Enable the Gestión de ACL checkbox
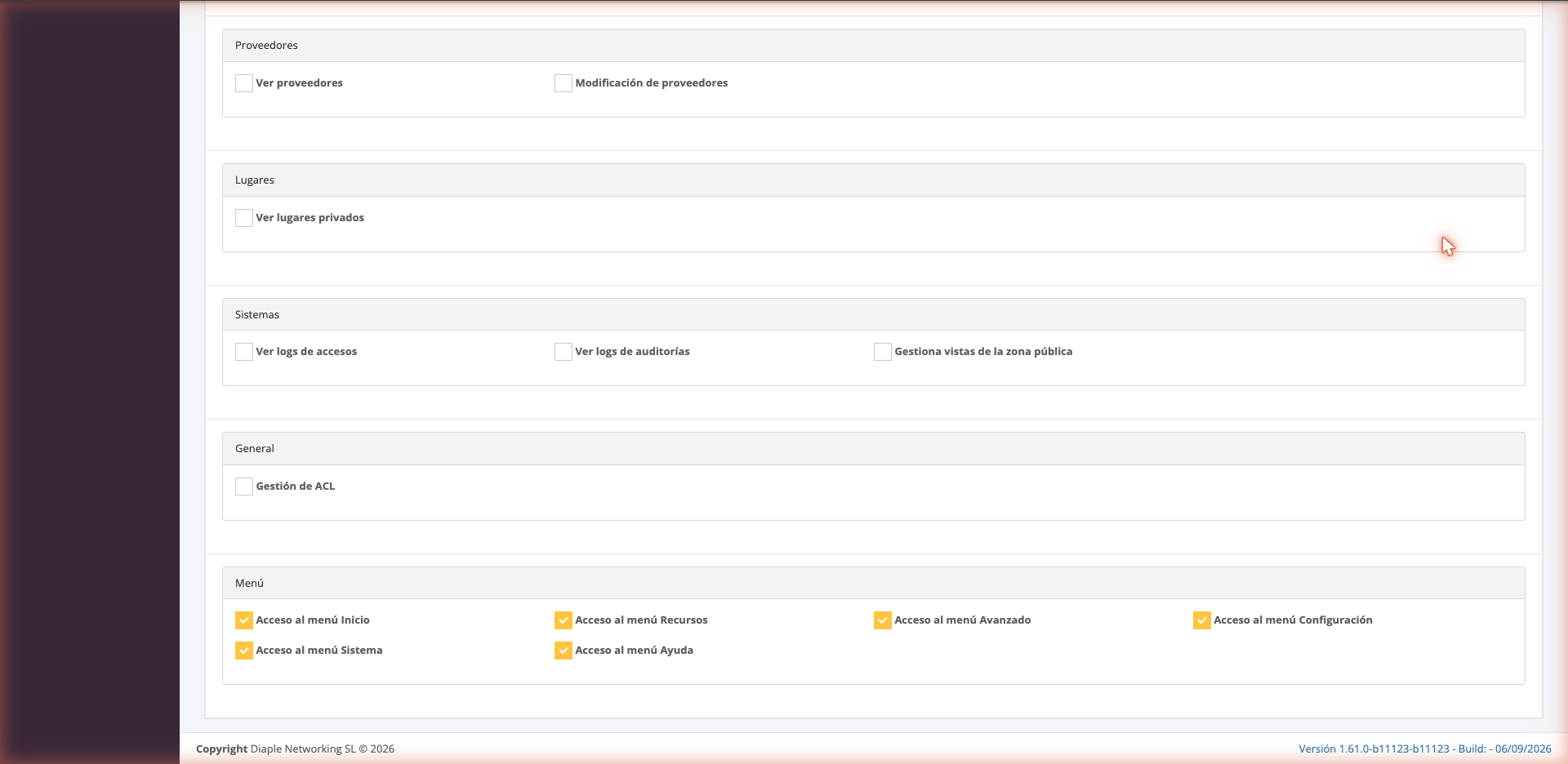 pos(243,486)
